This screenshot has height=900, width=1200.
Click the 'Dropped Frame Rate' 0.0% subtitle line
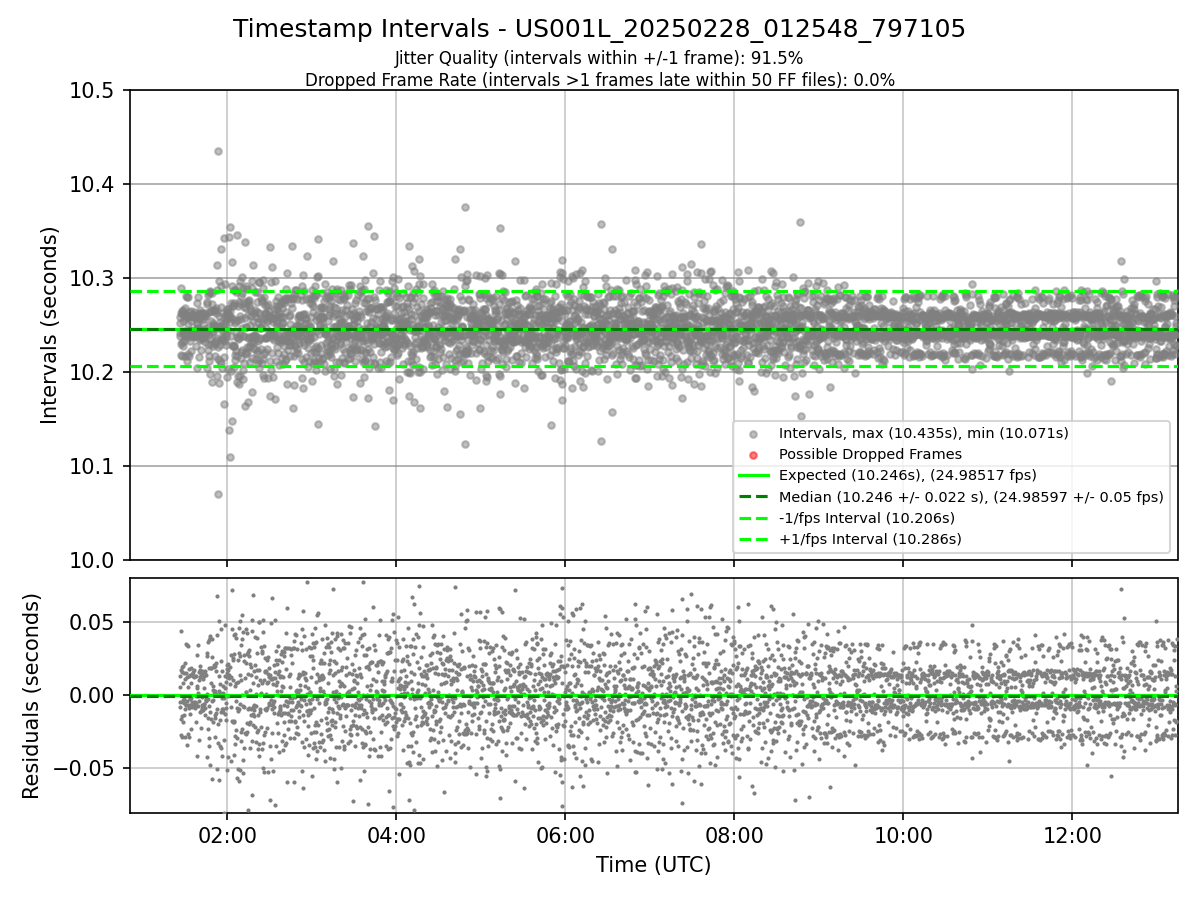point(599,80)
